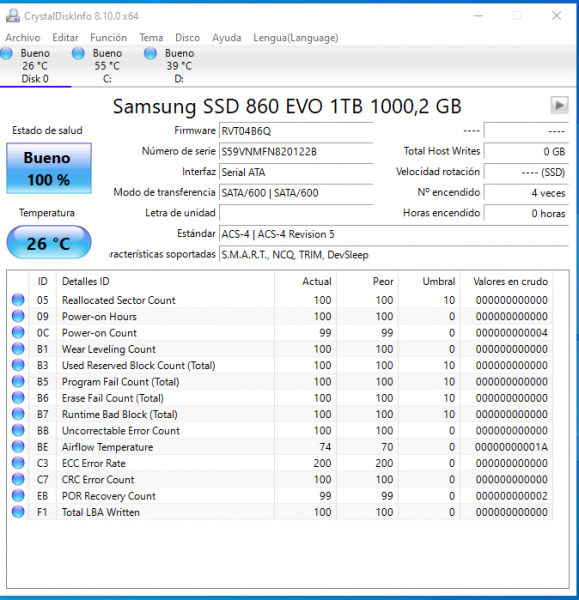The height and width of the screenshot is (600, 579).
Task: Click blue health orb for drive D:
Action: point(150,53)
